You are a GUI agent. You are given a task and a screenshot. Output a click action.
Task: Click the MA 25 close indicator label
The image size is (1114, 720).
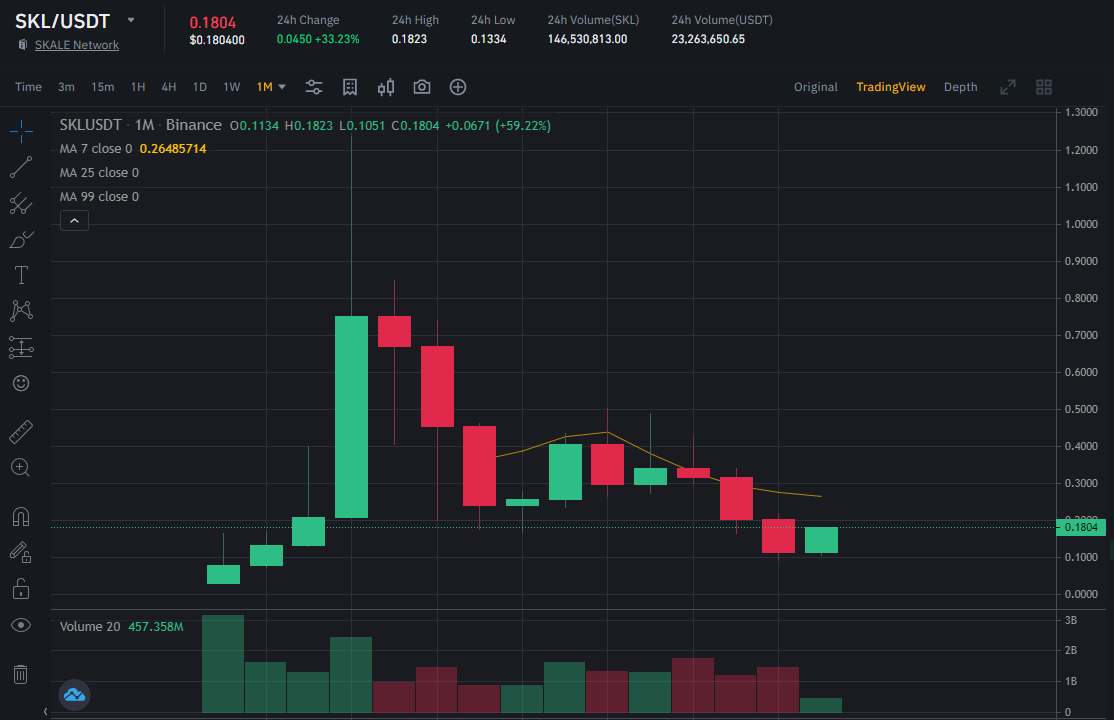(x=99, y=173)
